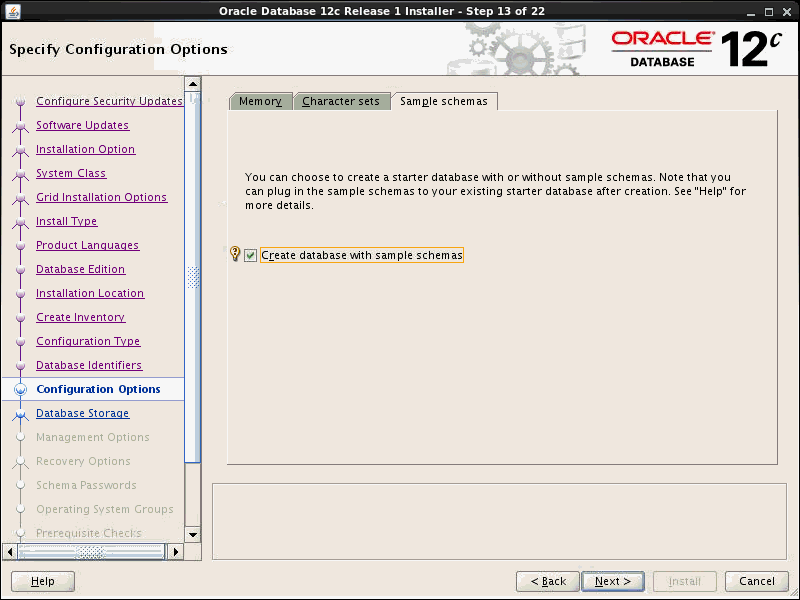Go back using the Back button
The height and width of the screenshot is (600, 800).
pos(547,581)
